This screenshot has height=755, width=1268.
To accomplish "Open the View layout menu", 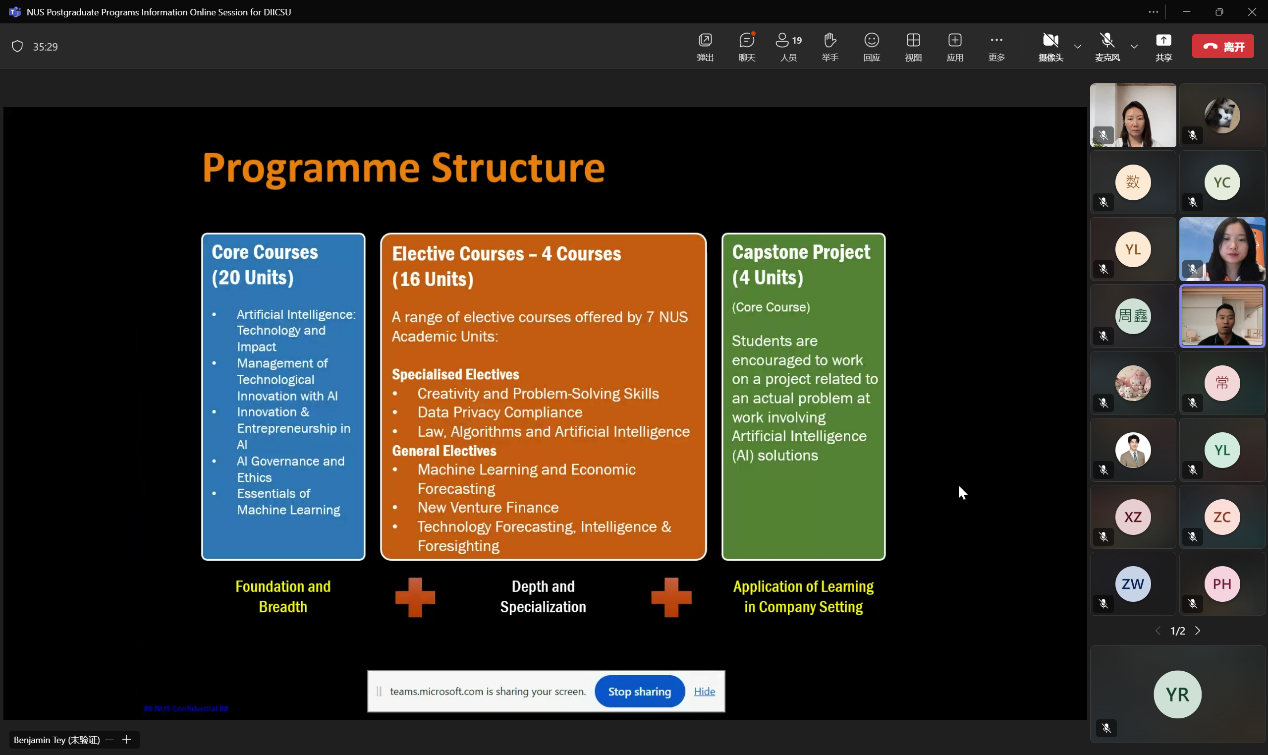I will coord(913,45).
